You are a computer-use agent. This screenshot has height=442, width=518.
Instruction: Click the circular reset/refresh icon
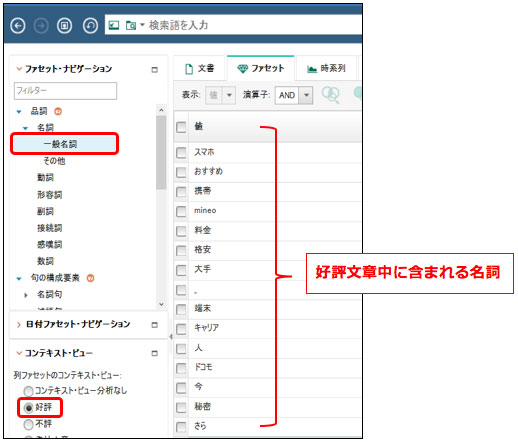[x=90, y=25]
